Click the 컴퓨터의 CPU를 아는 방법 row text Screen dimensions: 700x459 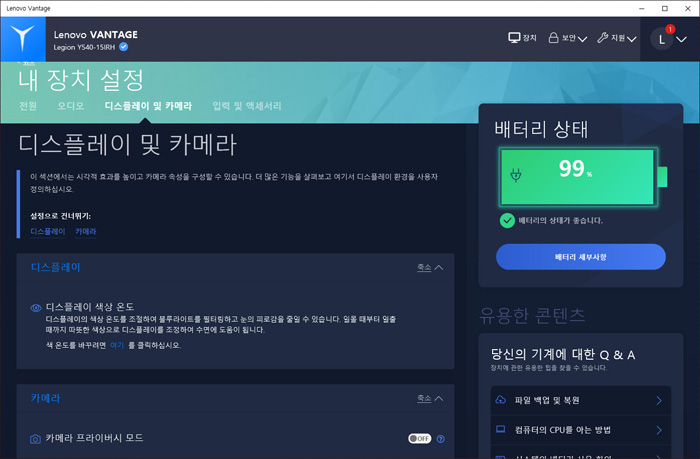click(x=562, y=430)
